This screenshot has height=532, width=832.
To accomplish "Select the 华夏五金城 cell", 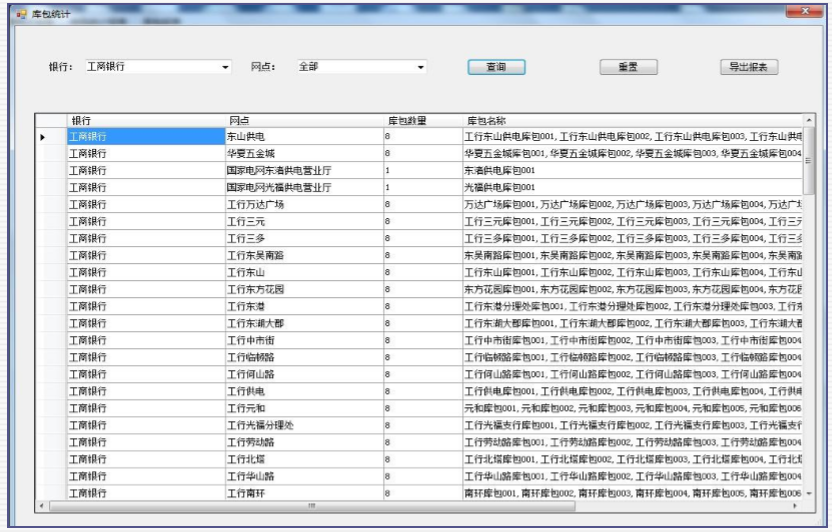I will click(x=305, y=153).
